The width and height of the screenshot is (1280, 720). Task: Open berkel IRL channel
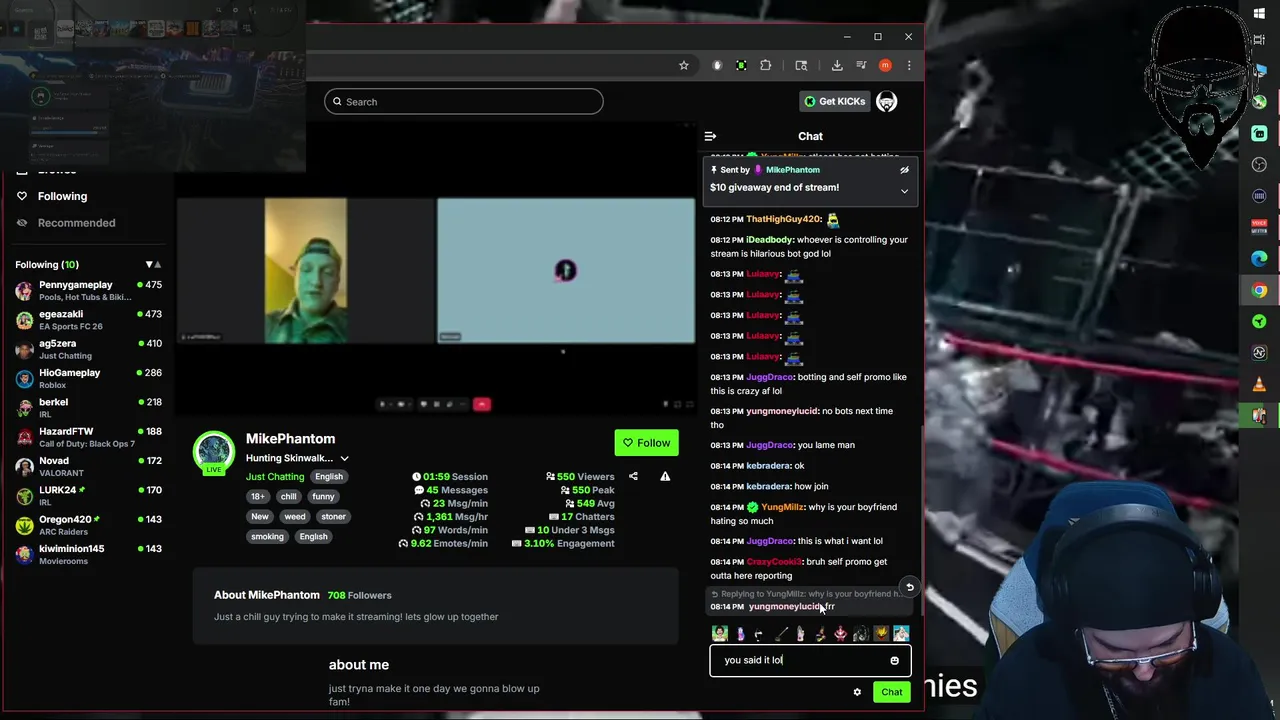[88, 408]
